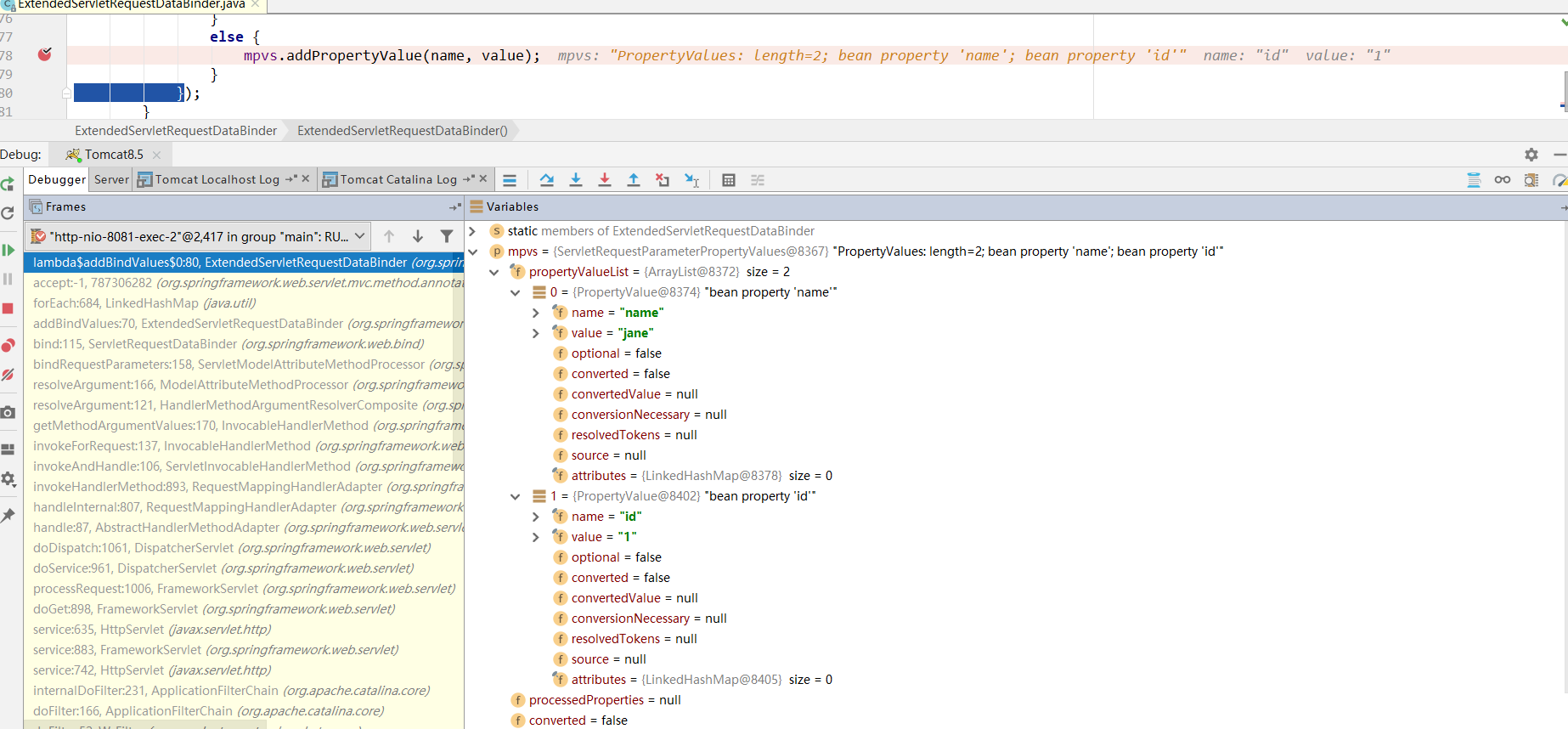Expand name = "id" field
The image size is (1568, 729).
tap(535, 517)
